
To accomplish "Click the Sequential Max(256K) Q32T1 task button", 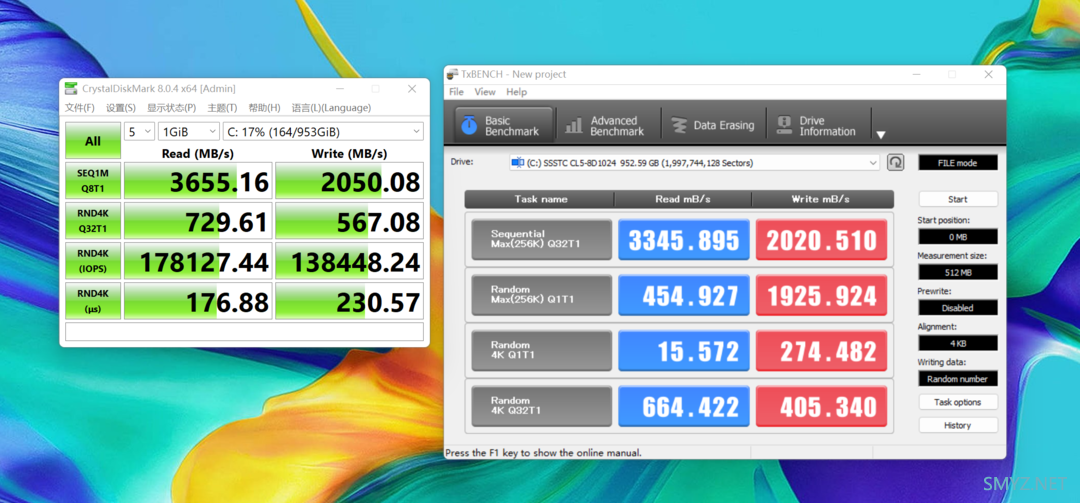I will [541, 240].
